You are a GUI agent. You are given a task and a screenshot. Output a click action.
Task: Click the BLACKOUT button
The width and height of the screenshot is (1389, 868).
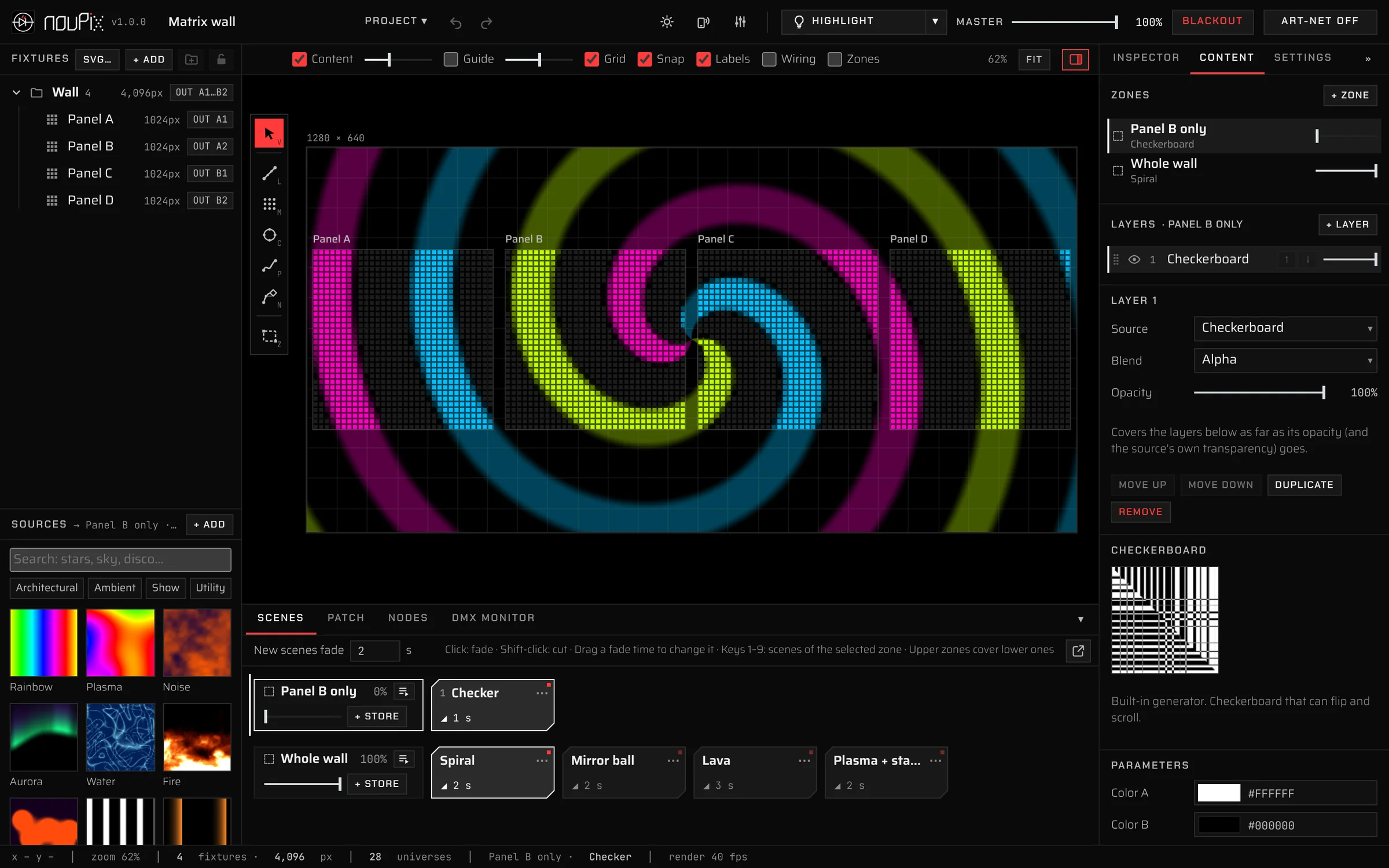[x=1212, y=21]
